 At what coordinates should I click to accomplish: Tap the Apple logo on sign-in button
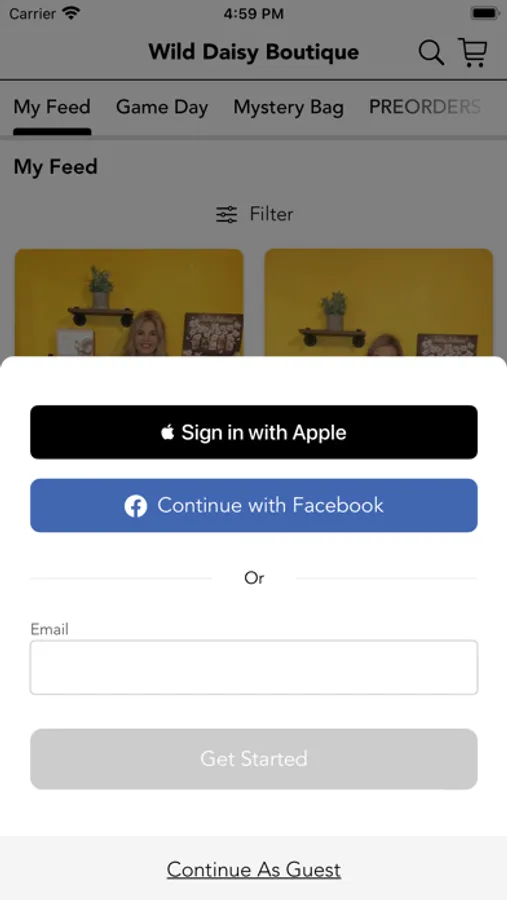(x=168, y=432)
